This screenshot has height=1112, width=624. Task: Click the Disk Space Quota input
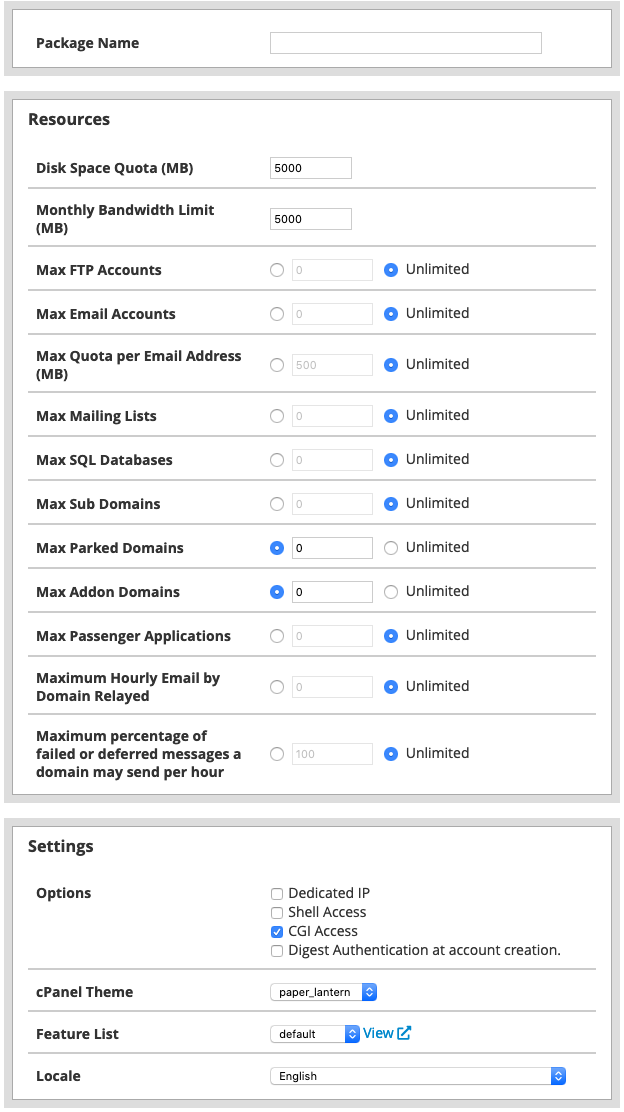tap(311, 168)
